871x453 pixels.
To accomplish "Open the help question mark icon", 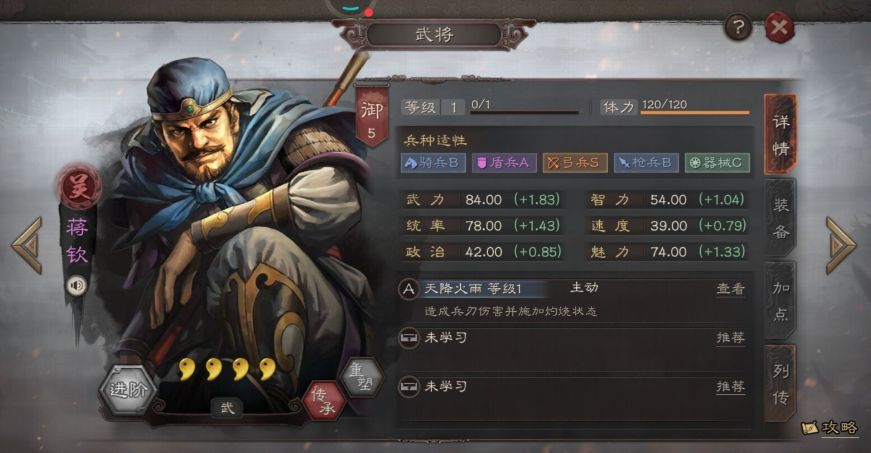I will [738, 27].
